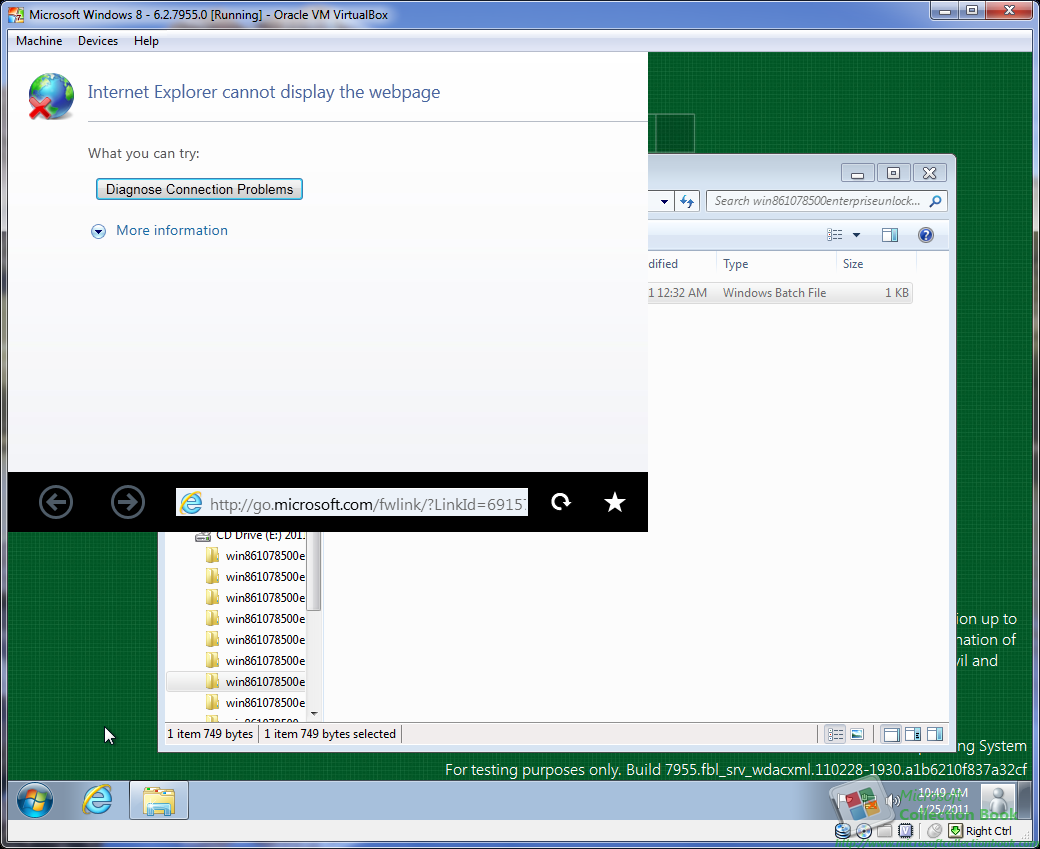
Task: Toggle navigation pane layout icon
Action: 891,734
